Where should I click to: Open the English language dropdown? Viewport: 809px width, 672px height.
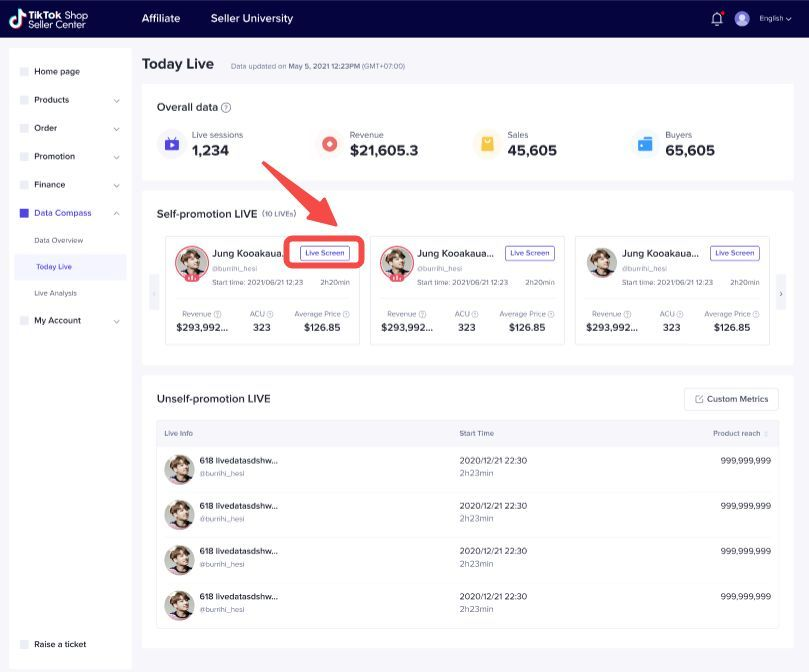pyautogui.click(x=775, y=18)
